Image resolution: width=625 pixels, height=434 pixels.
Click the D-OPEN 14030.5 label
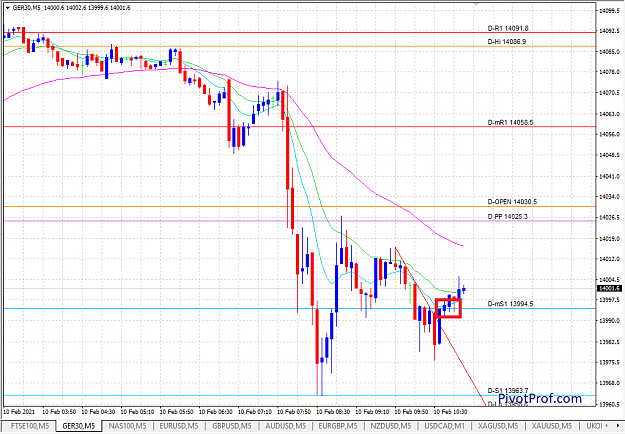[x=512, y=202]
